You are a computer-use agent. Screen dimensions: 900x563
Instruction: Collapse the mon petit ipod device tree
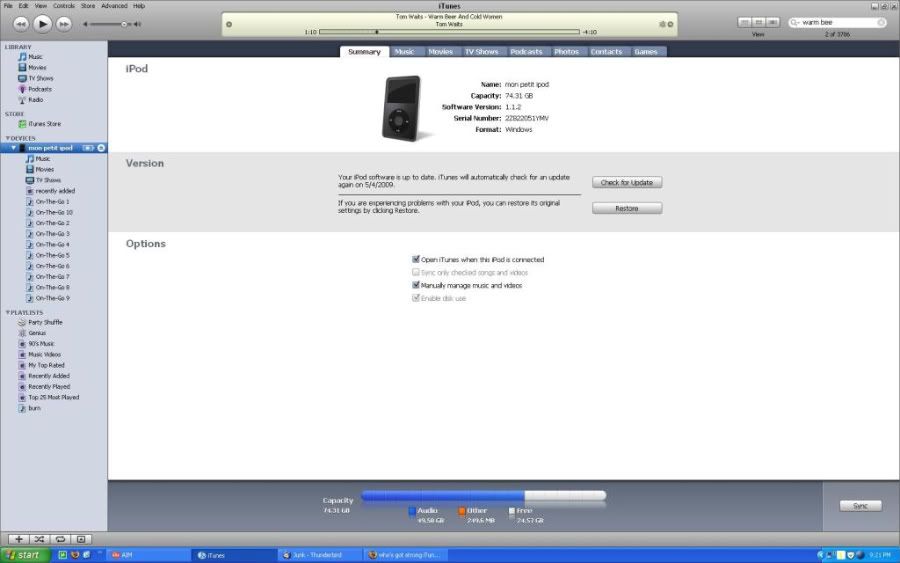pos(13,148)
